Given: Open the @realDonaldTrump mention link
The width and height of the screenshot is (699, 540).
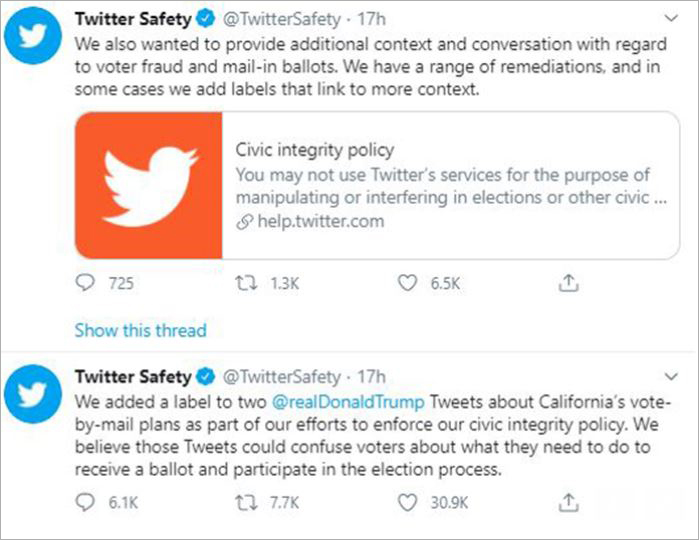Looking at the screenshot, I should 348,402.
